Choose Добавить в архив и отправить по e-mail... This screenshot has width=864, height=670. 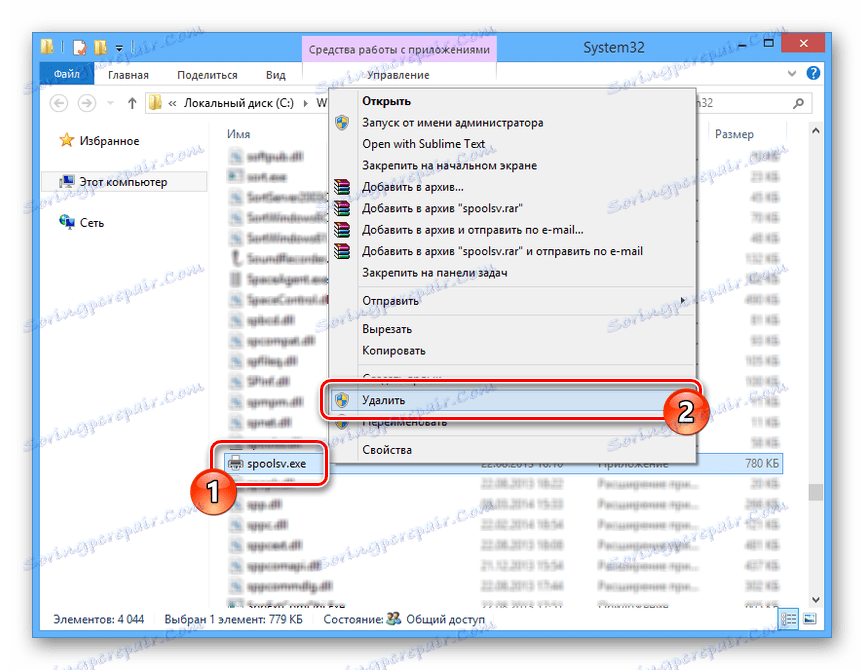tap(512, 230)
